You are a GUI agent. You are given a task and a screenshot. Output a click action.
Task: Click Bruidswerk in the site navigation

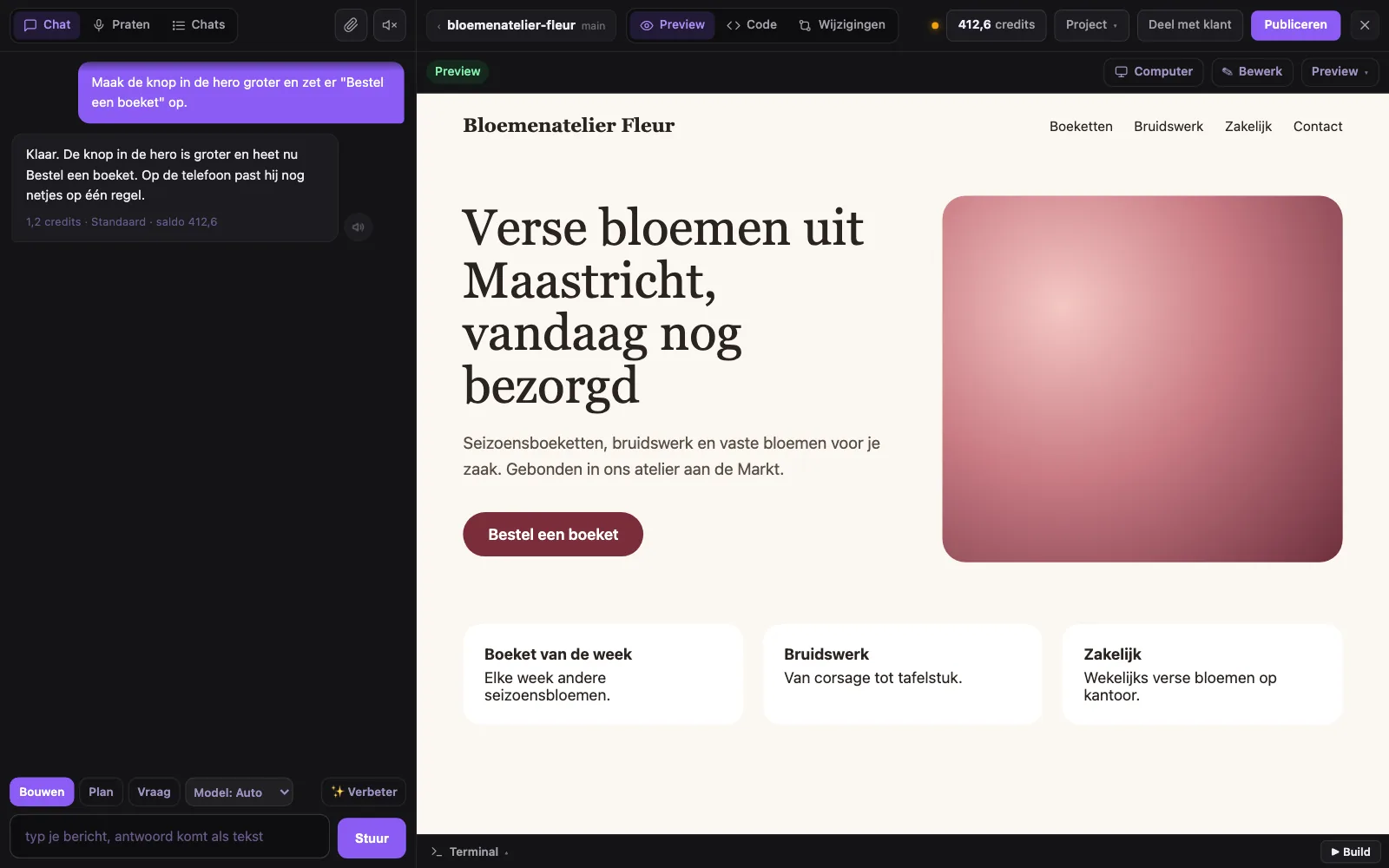click(x=1168, y=127)
